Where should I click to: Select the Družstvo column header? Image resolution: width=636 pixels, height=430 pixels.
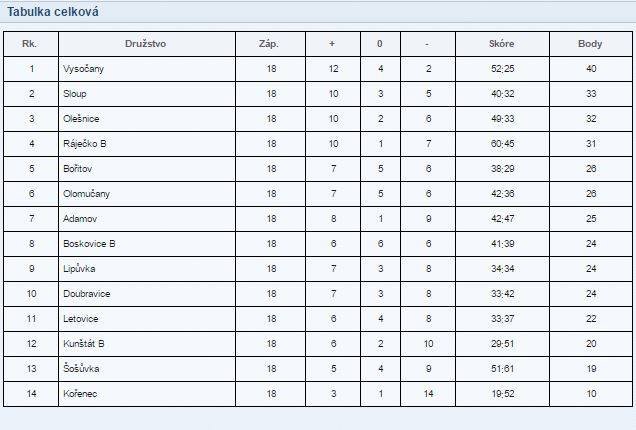(x=146, y=44)
